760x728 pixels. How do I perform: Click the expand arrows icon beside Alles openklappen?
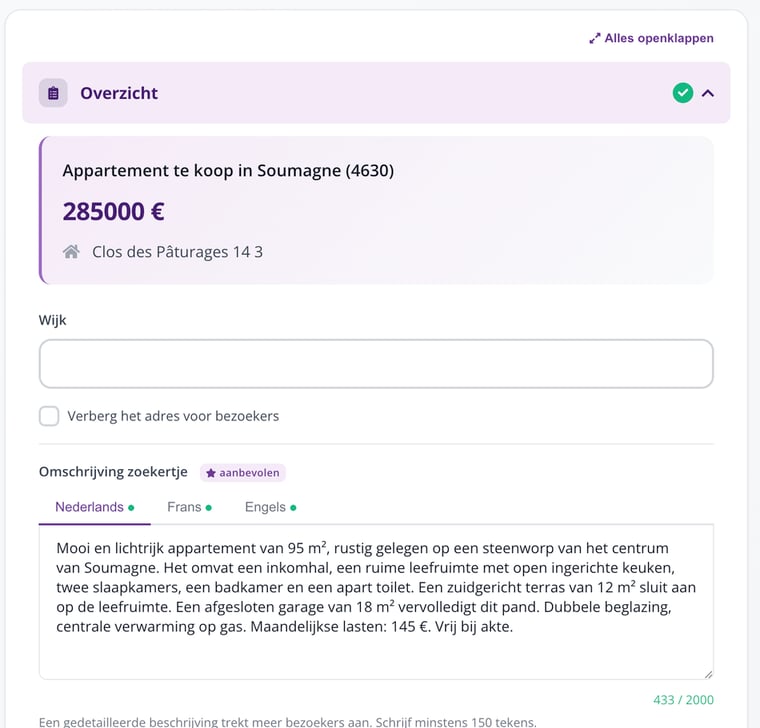(x=595, y=38)
